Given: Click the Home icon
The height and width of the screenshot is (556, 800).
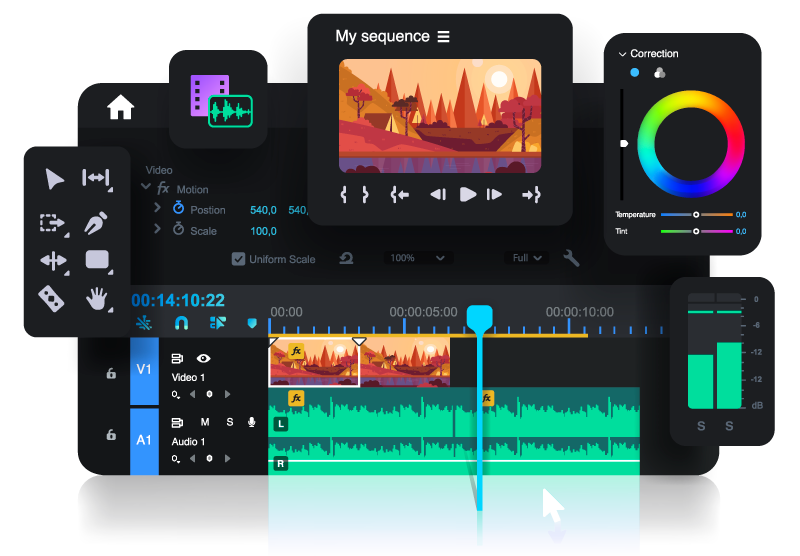Looking at the screenshot, I should (x=121, y=107).
